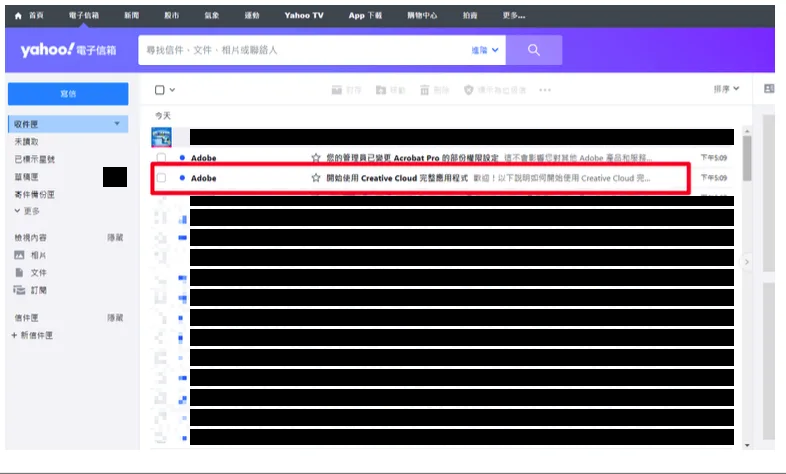Open the Unread (未讀取) folder
The height and width of the screenshot is (474, 786).
[27, 142]
